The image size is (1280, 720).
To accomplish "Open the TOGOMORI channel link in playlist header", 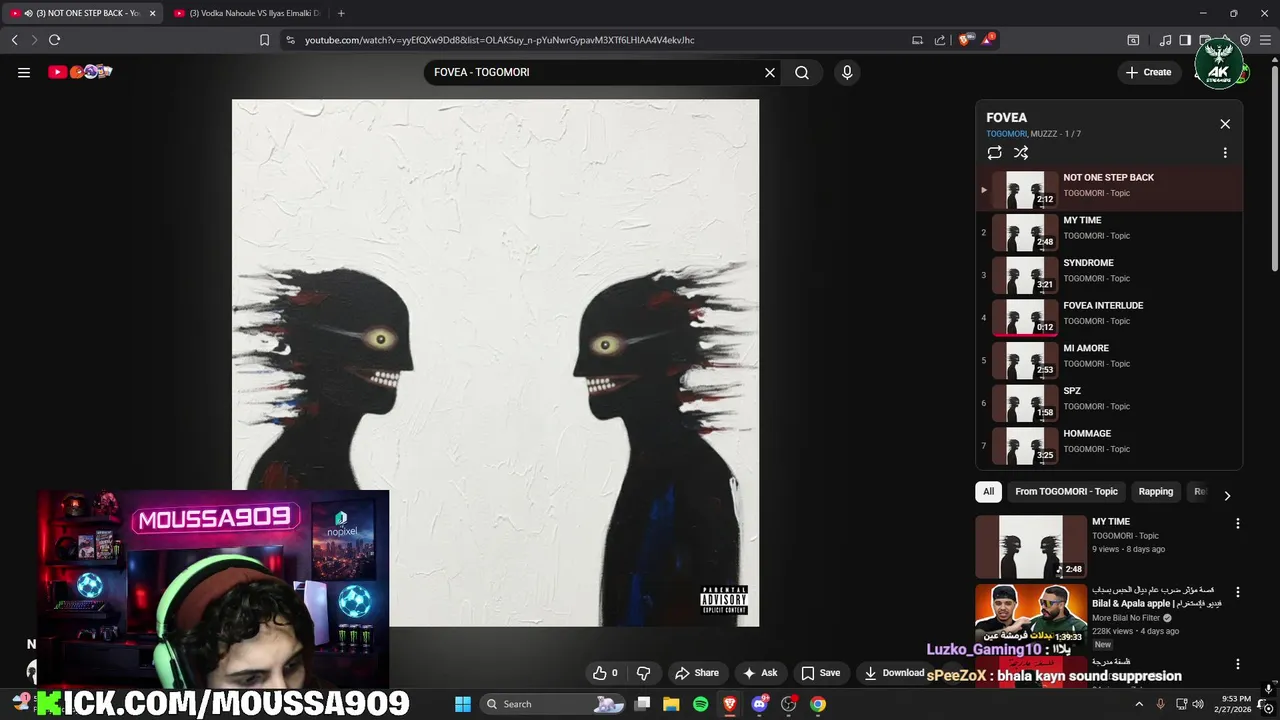I will click(x=1006, y=134).
